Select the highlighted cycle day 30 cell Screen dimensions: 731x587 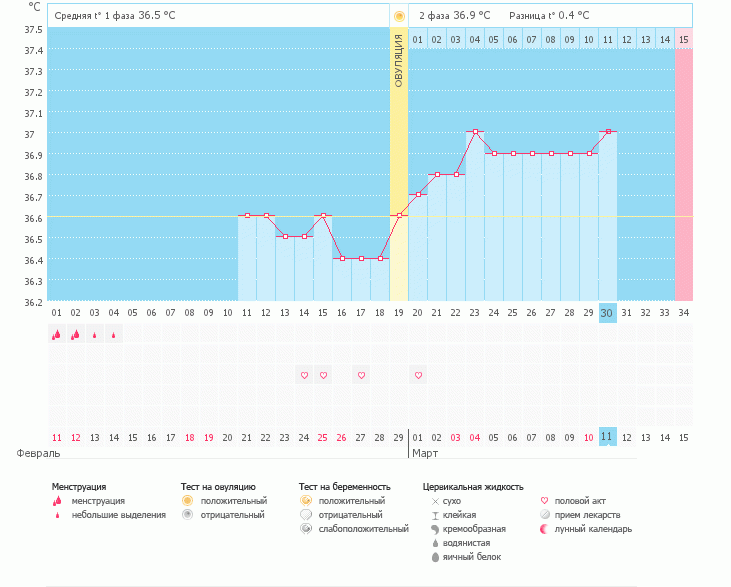point(607,312)
